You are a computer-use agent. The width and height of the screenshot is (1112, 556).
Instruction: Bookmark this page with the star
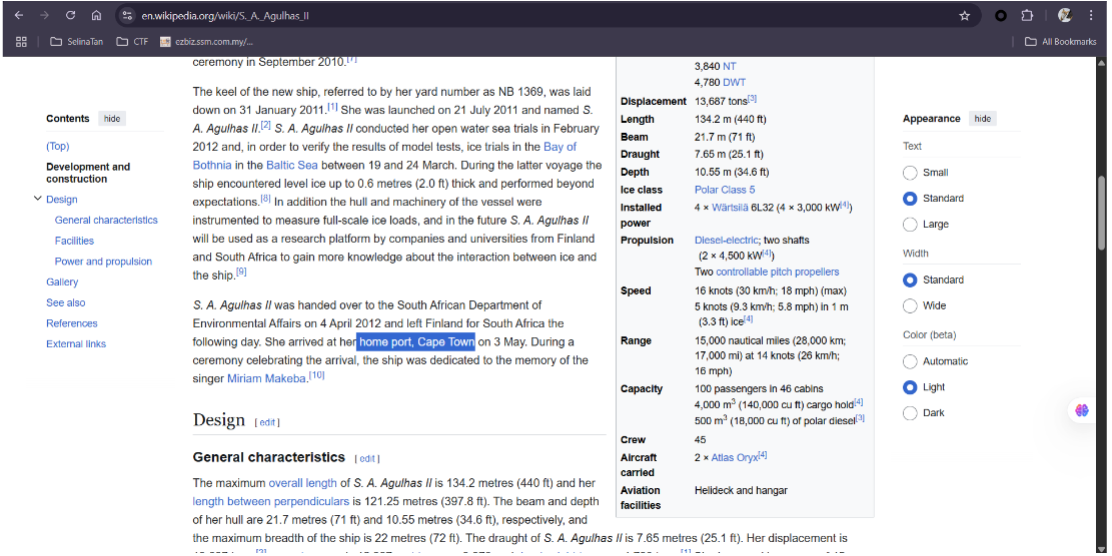pyautogui.click(x=964, y=16)
